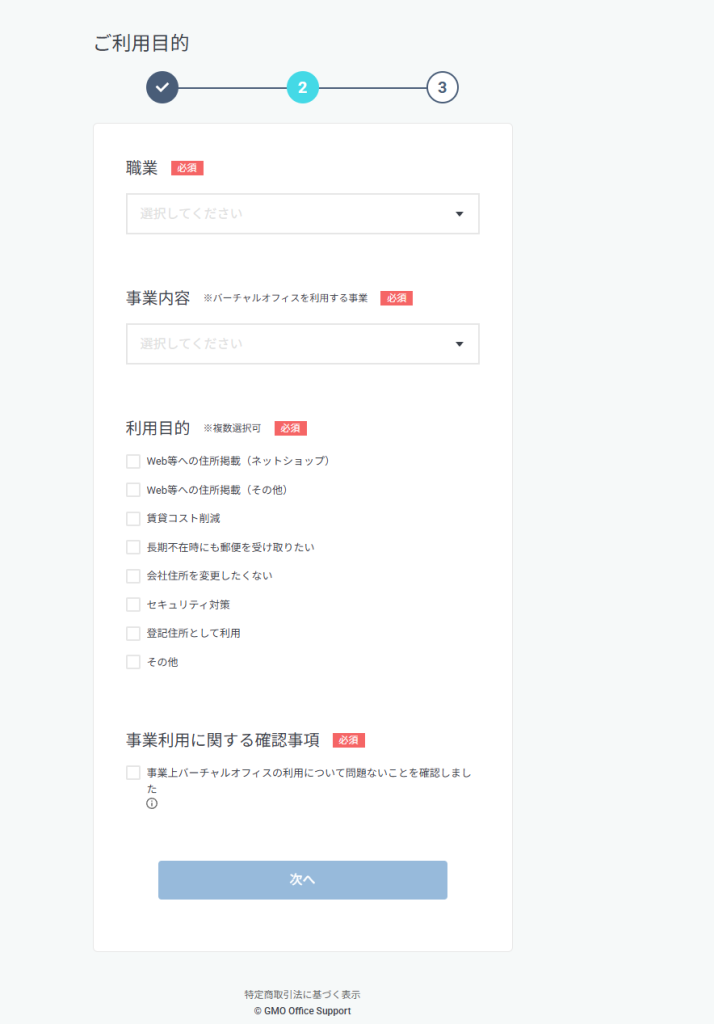Click the GMO Office Support footer text
This screenshot has width=714, height=1024.
302,1011
